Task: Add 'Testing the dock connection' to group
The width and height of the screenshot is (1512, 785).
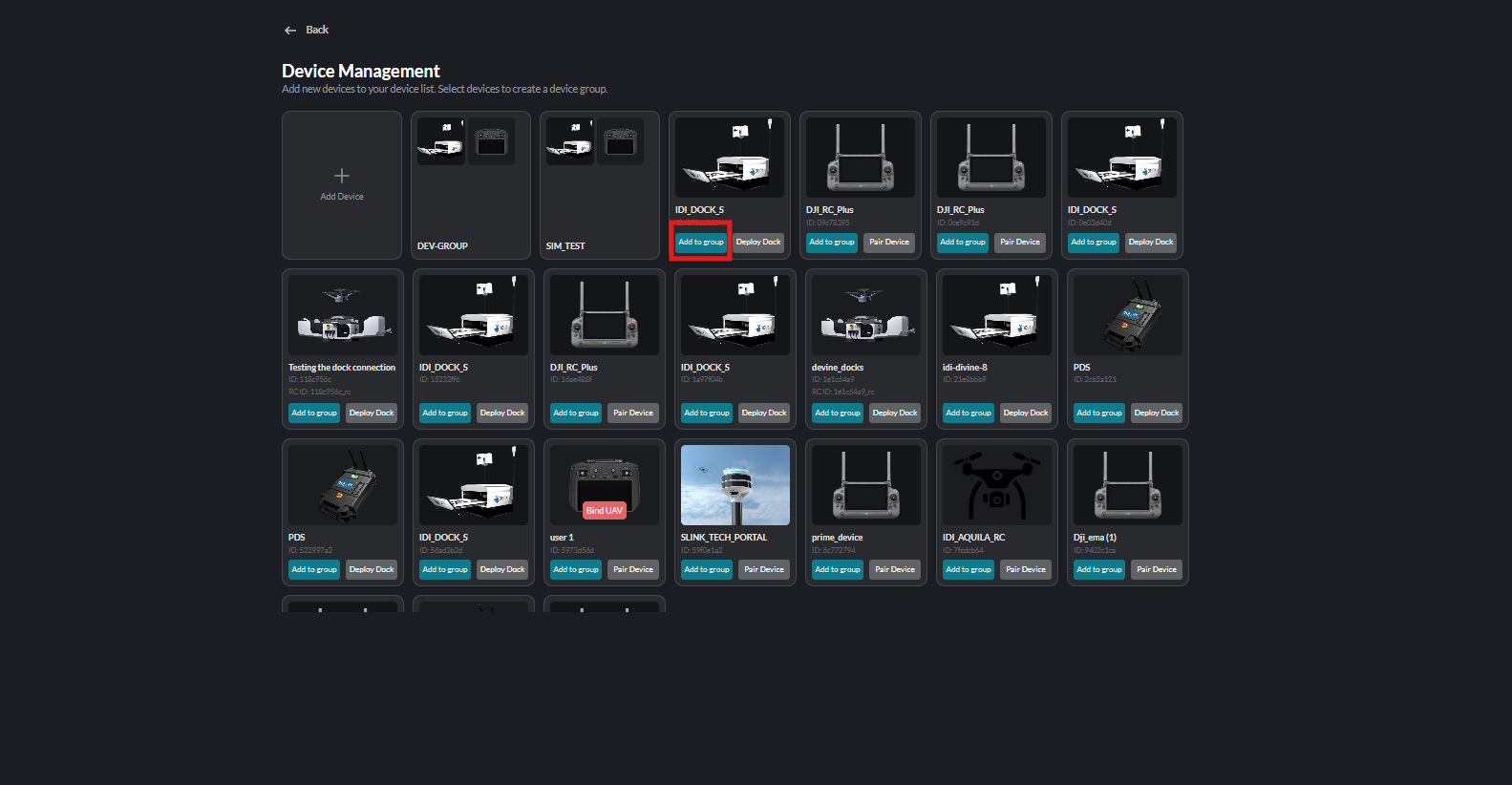Action: (x=314, y=414)
